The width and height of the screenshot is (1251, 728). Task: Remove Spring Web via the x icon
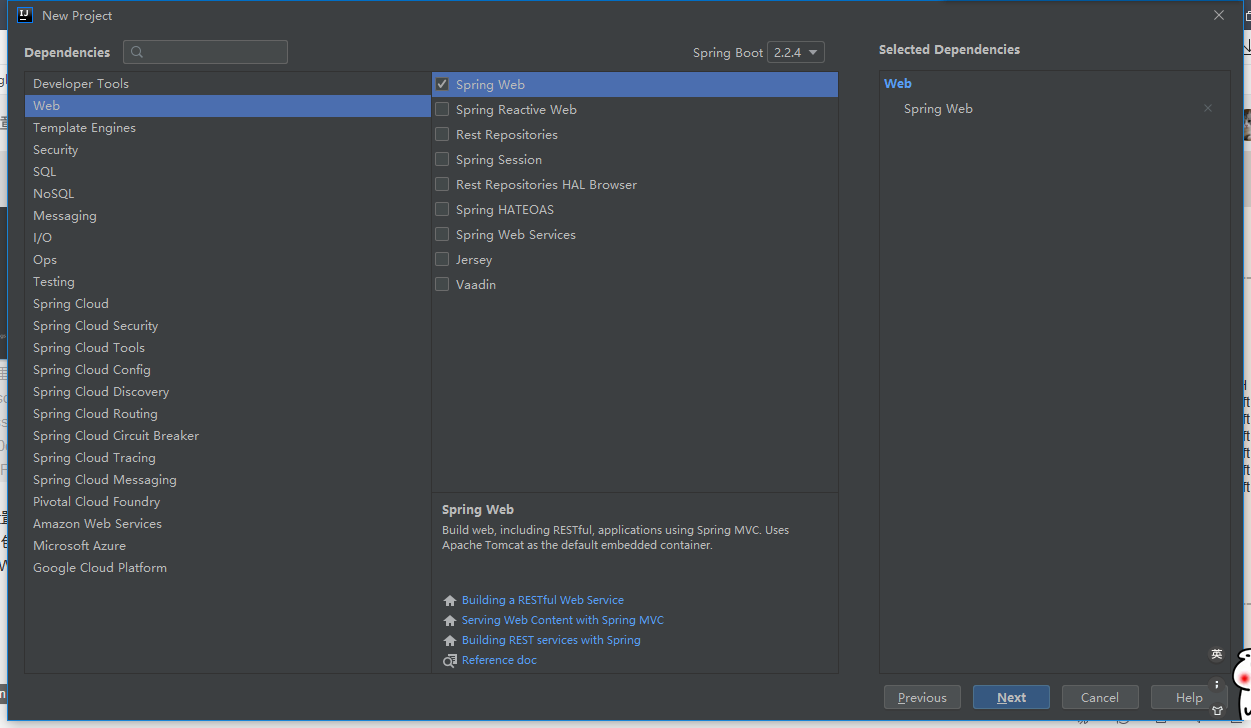click(1208, 108)
